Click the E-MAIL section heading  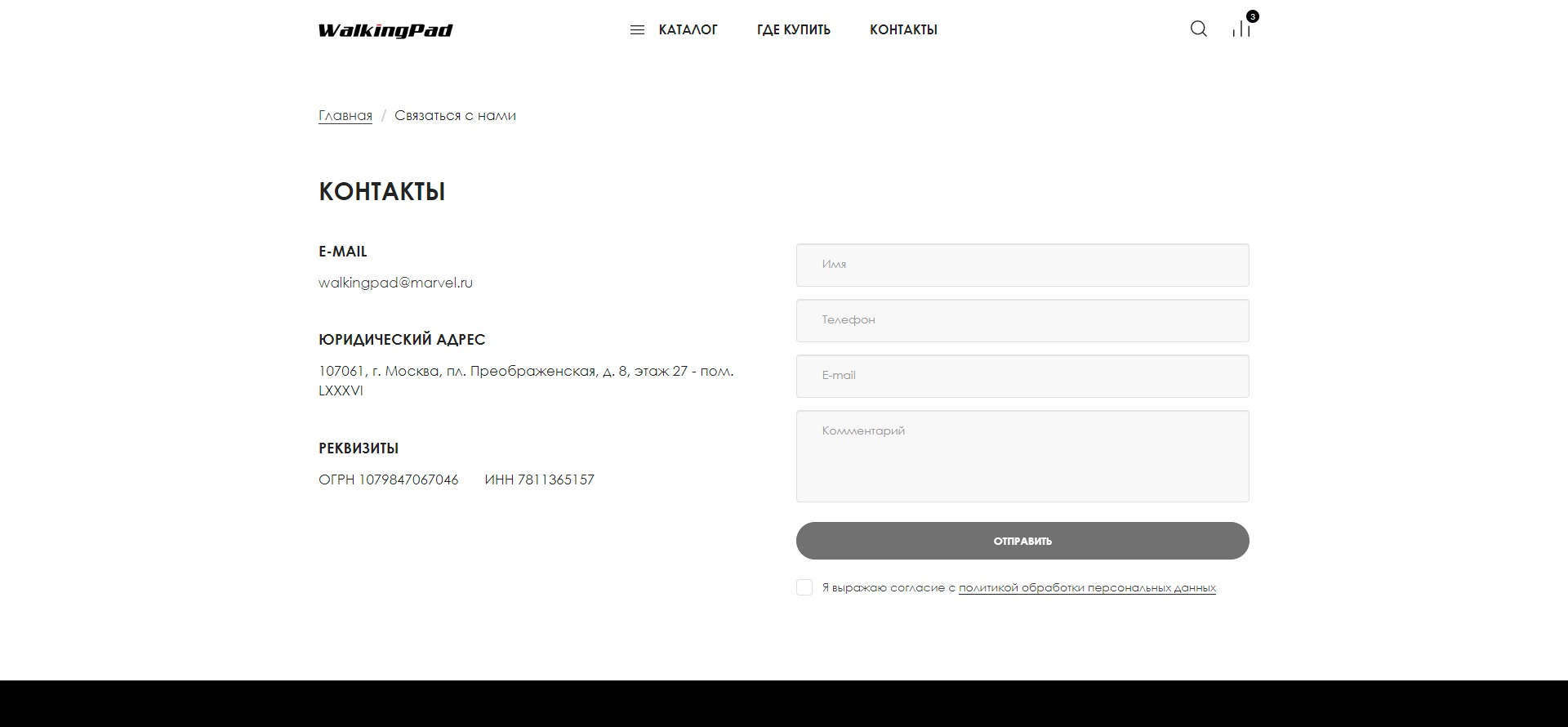(343, 252)
